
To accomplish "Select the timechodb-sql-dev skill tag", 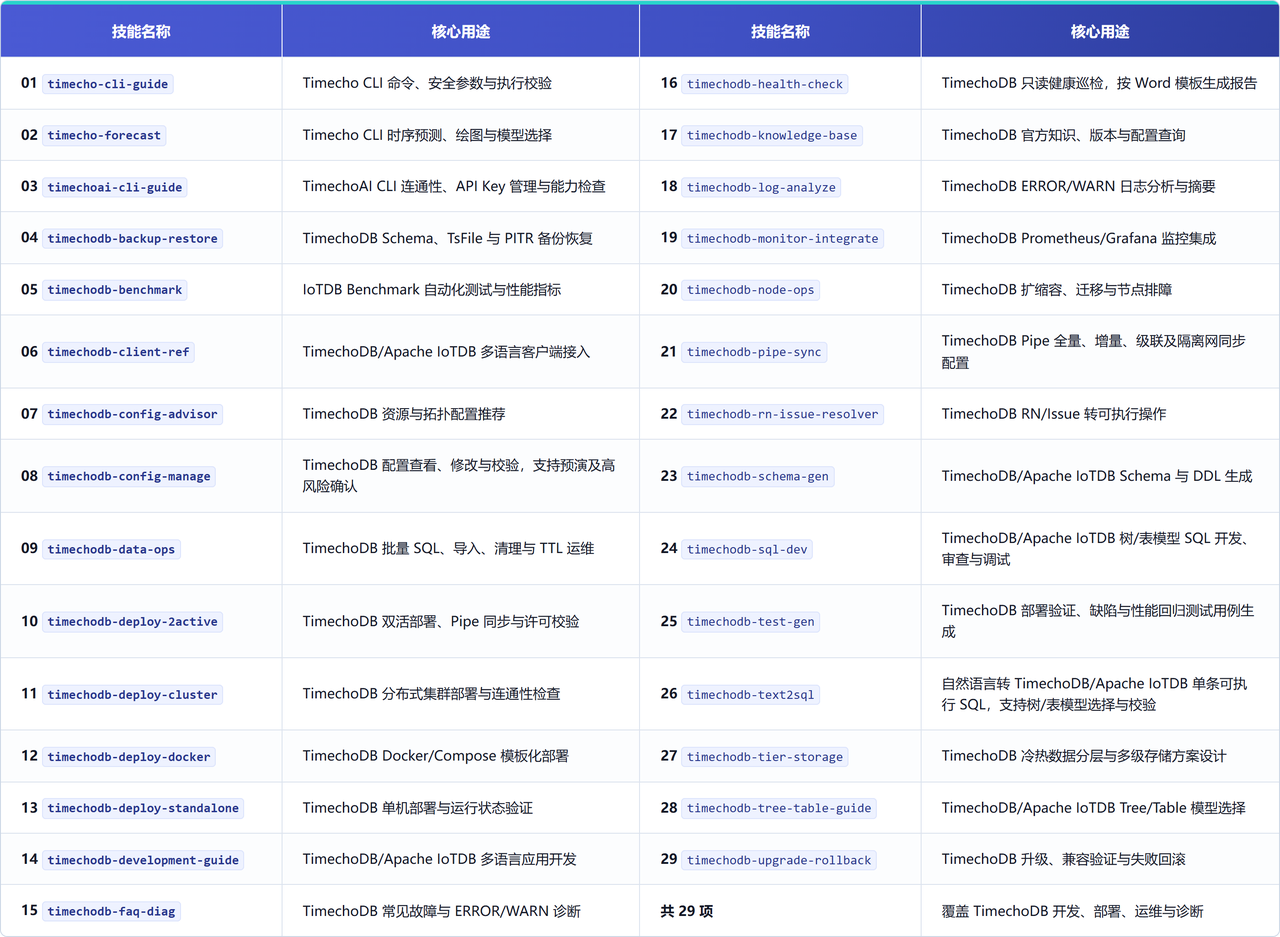I will pyautogui.click(x=747, y=549).
